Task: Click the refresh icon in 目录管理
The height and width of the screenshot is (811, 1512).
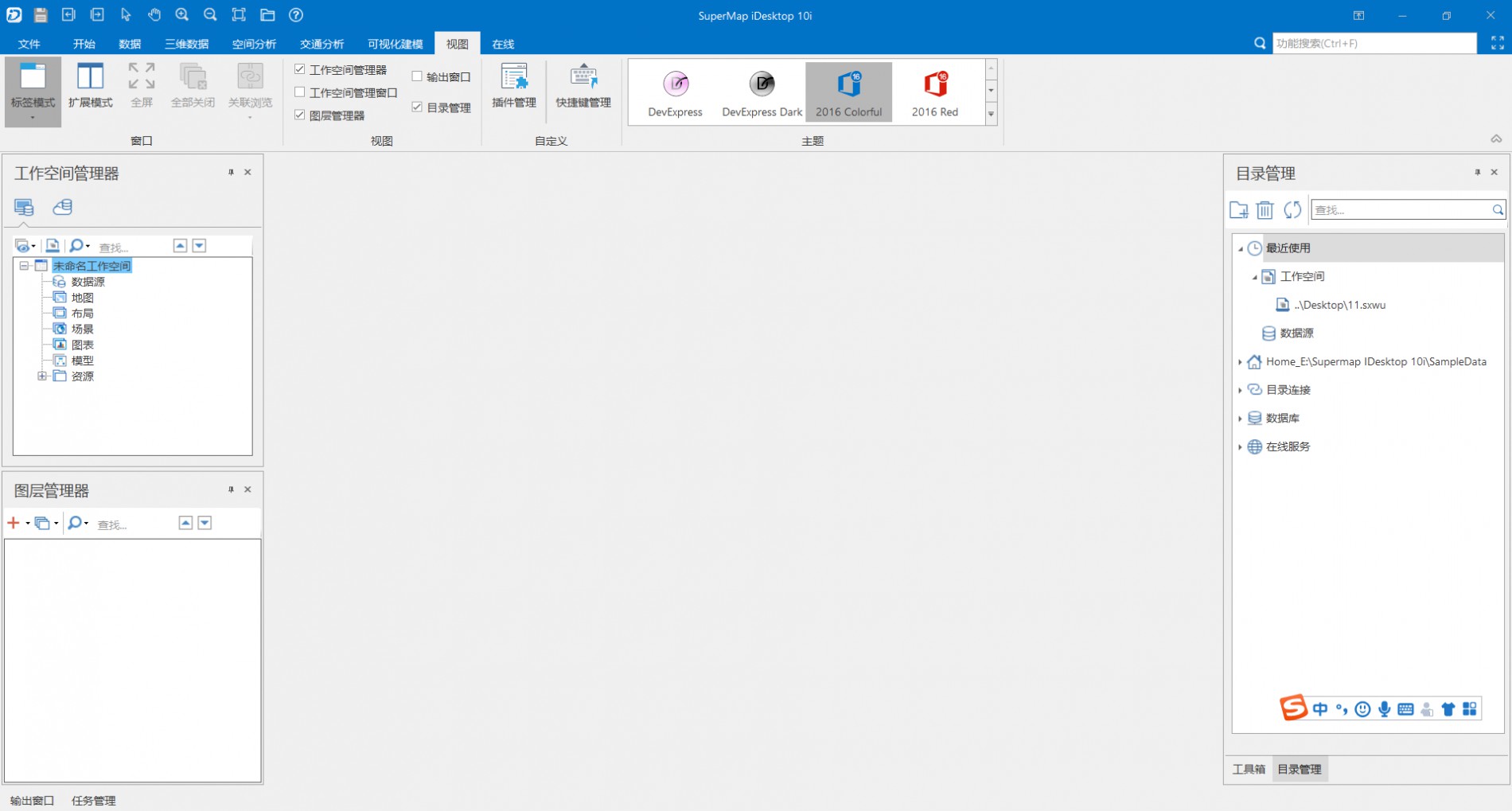Action: click(x=1292, y=210)
